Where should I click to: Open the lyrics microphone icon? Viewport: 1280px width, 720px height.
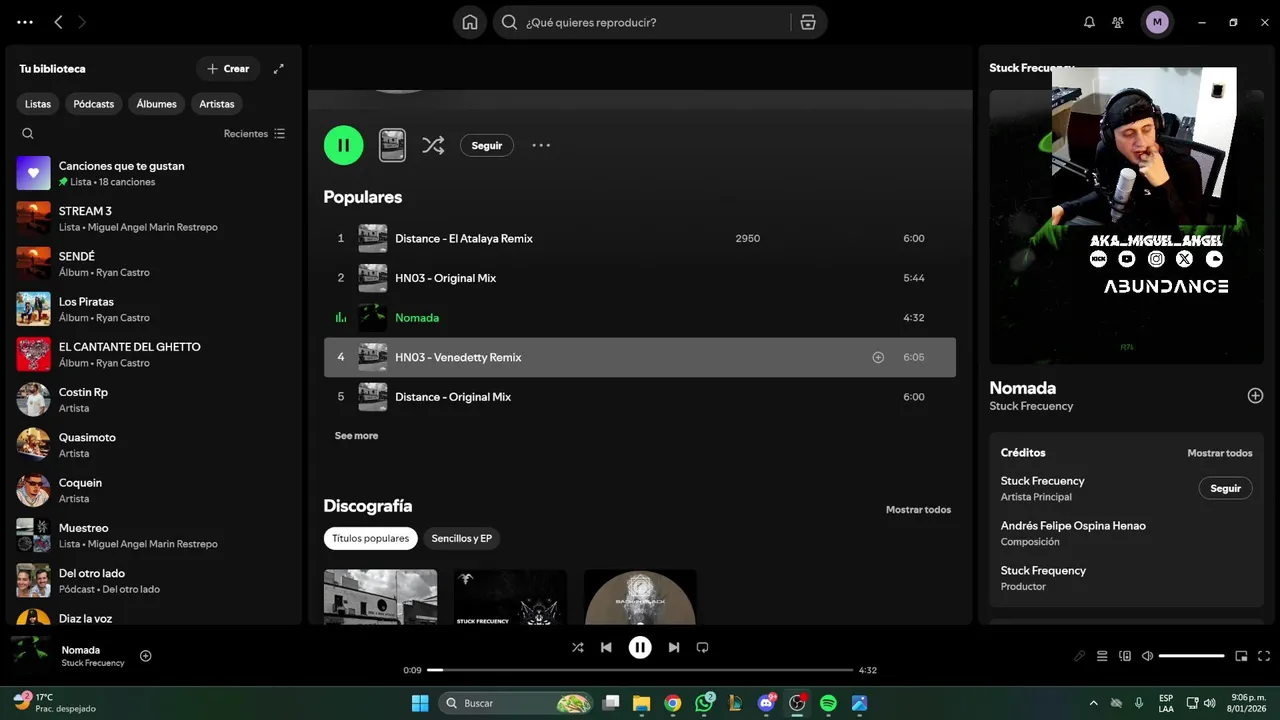click(1079, 656)
